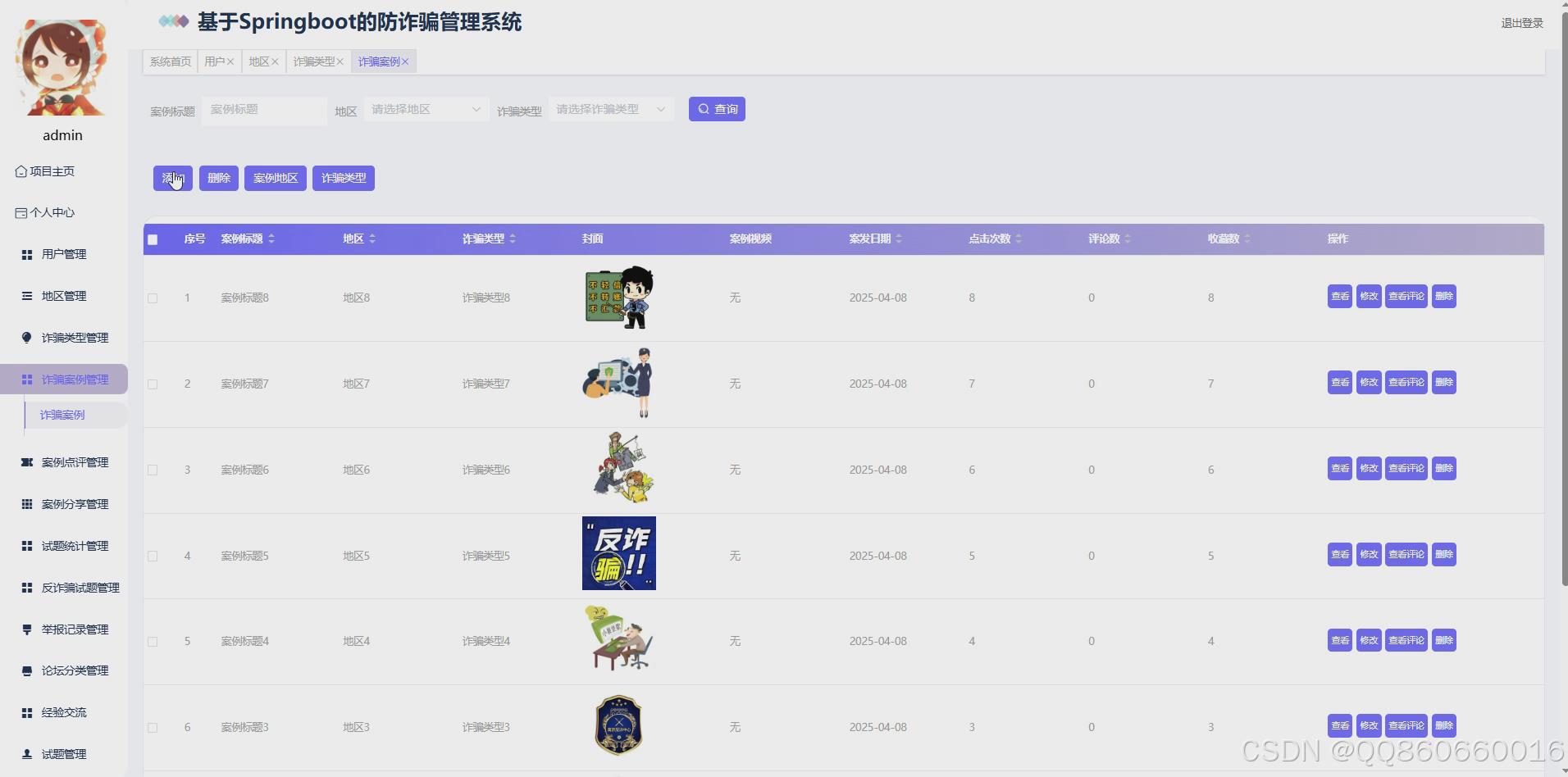Check the row checkbox for 案例标题6
Viewport: 1568px width, 777px height.
153,470
